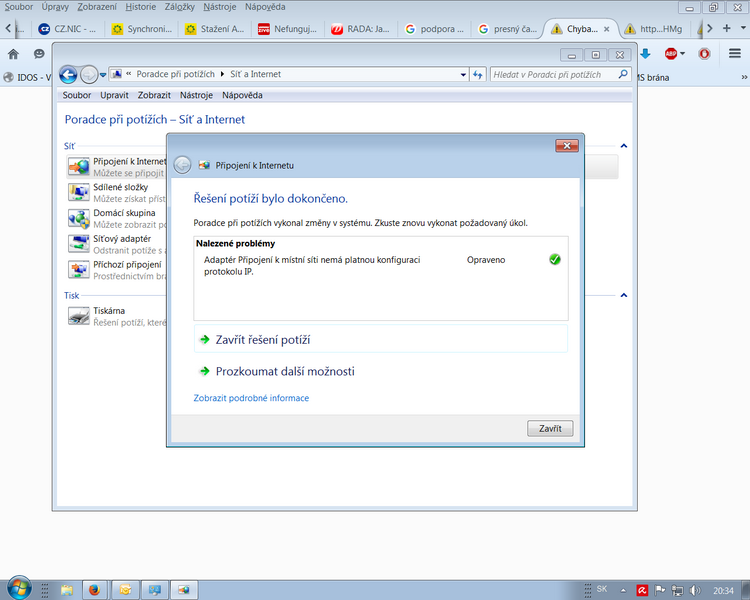Image resolution: width=750 pixels, height=600 pixels.
Task: Open Firefox from the taskbar
Action: pos(93,589)
